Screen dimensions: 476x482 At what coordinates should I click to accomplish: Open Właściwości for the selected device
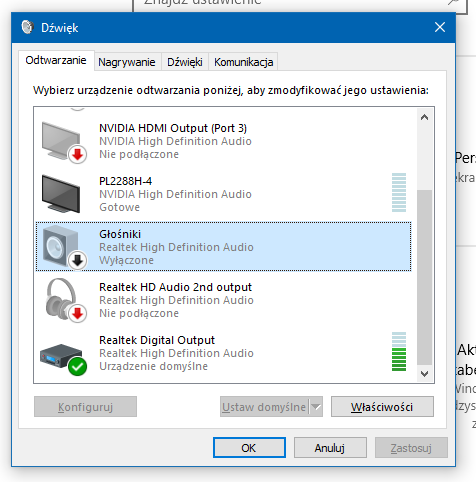pyautogui.click(x=382, y=407)
